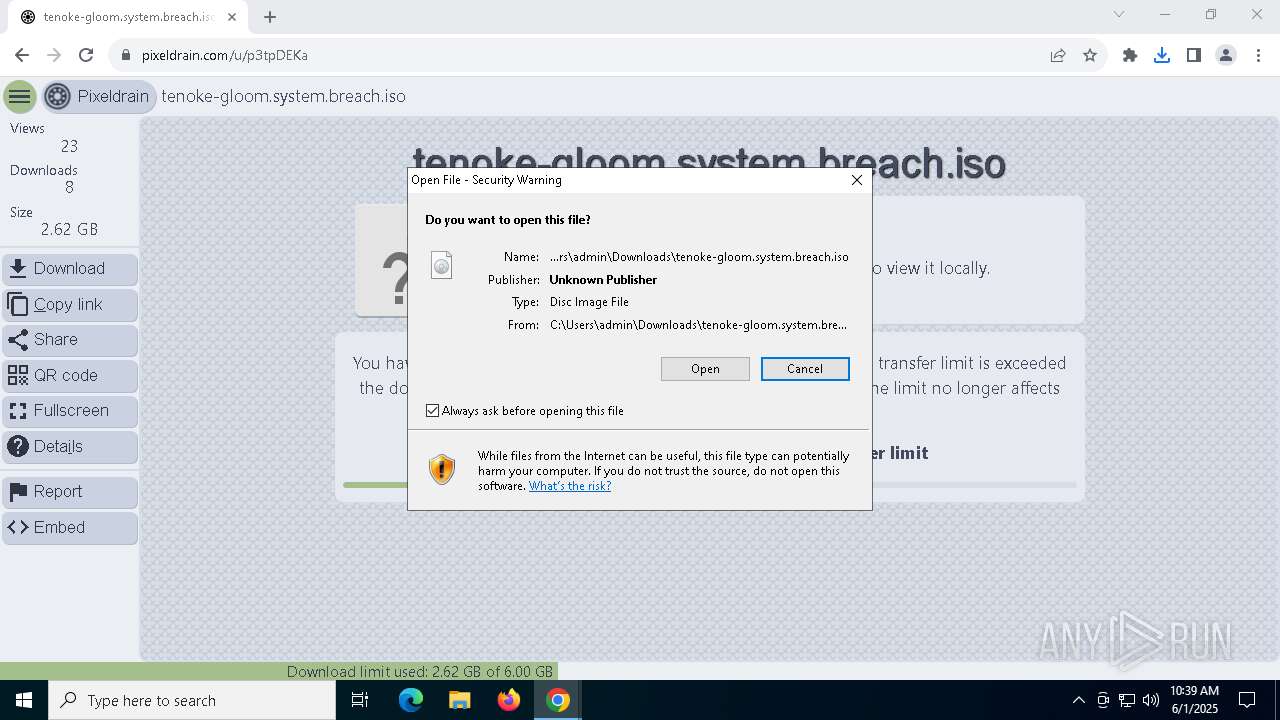Open the Windows Start menu
Screen dimensions: 1280x720
click(24, 700)
